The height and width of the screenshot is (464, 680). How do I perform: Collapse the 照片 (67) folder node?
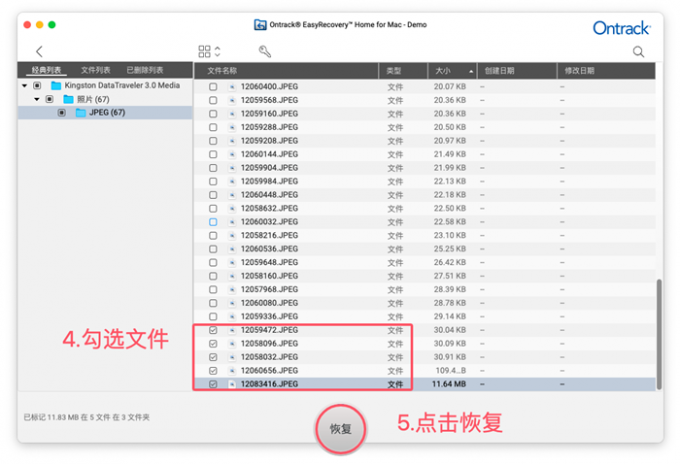(37, 99)
